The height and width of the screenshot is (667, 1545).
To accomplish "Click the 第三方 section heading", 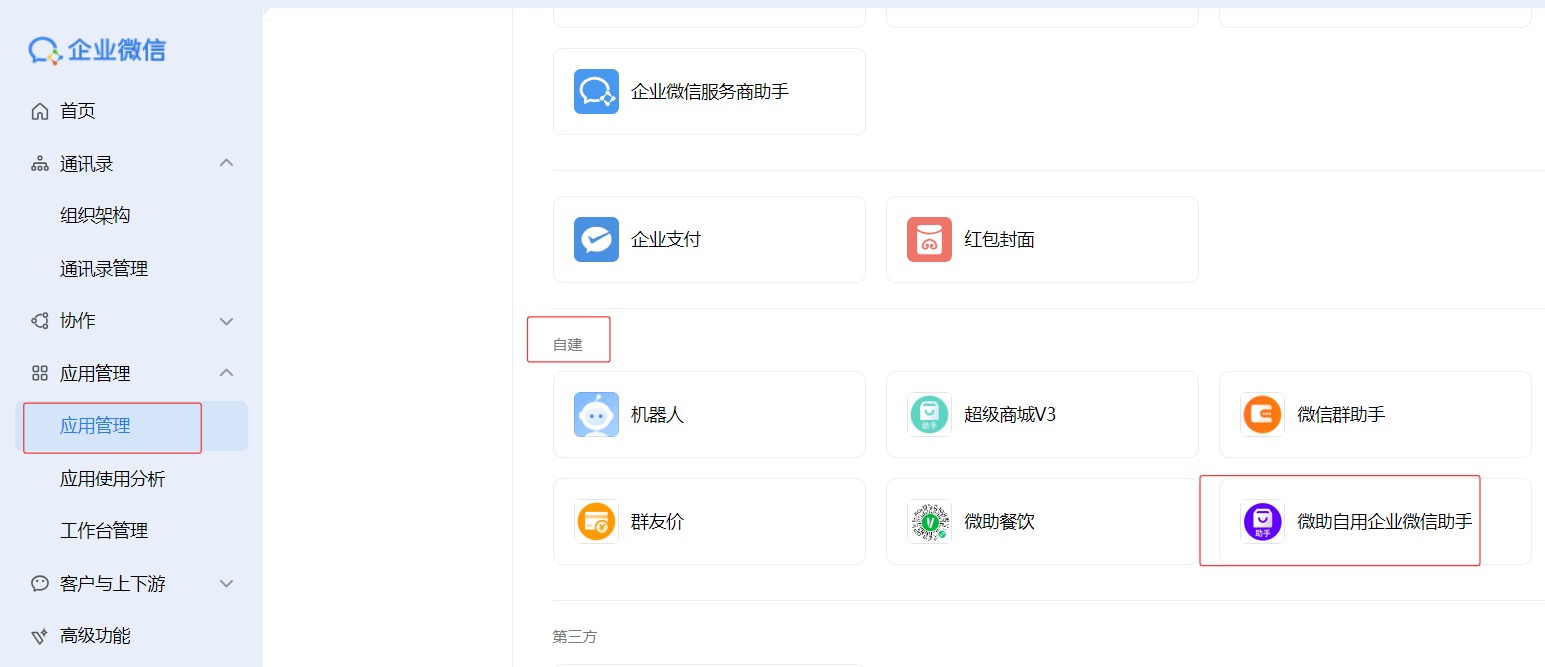I will pos(575,636).
